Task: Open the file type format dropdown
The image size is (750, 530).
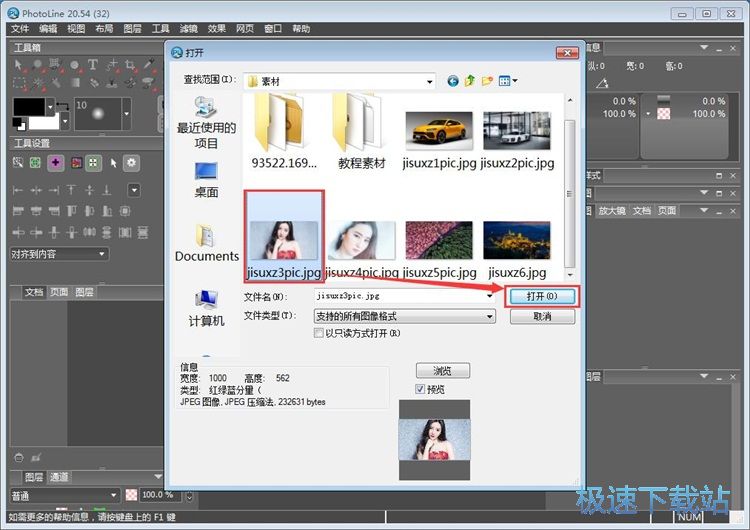Action: coord(489,316)
